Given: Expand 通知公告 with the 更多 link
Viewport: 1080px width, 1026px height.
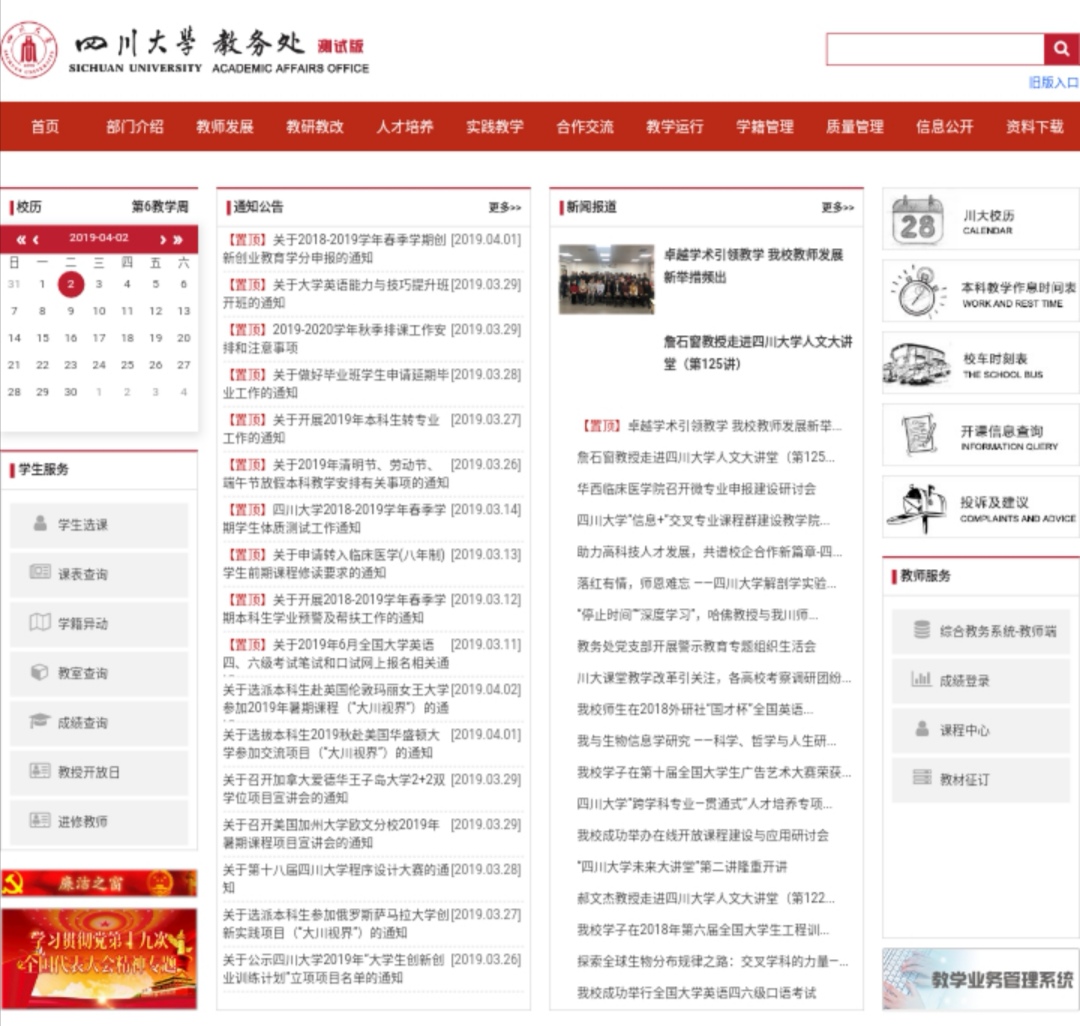Looking at the screenshot, I should [x=505, y=208].
